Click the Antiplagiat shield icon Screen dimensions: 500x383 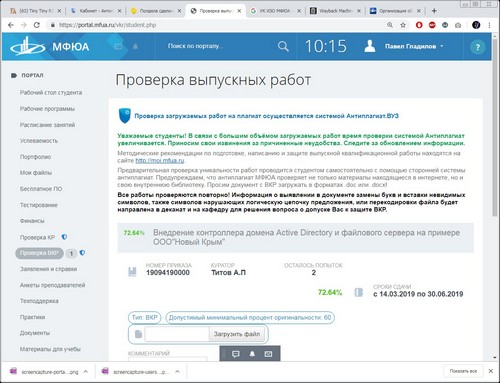tap(125, 116)
